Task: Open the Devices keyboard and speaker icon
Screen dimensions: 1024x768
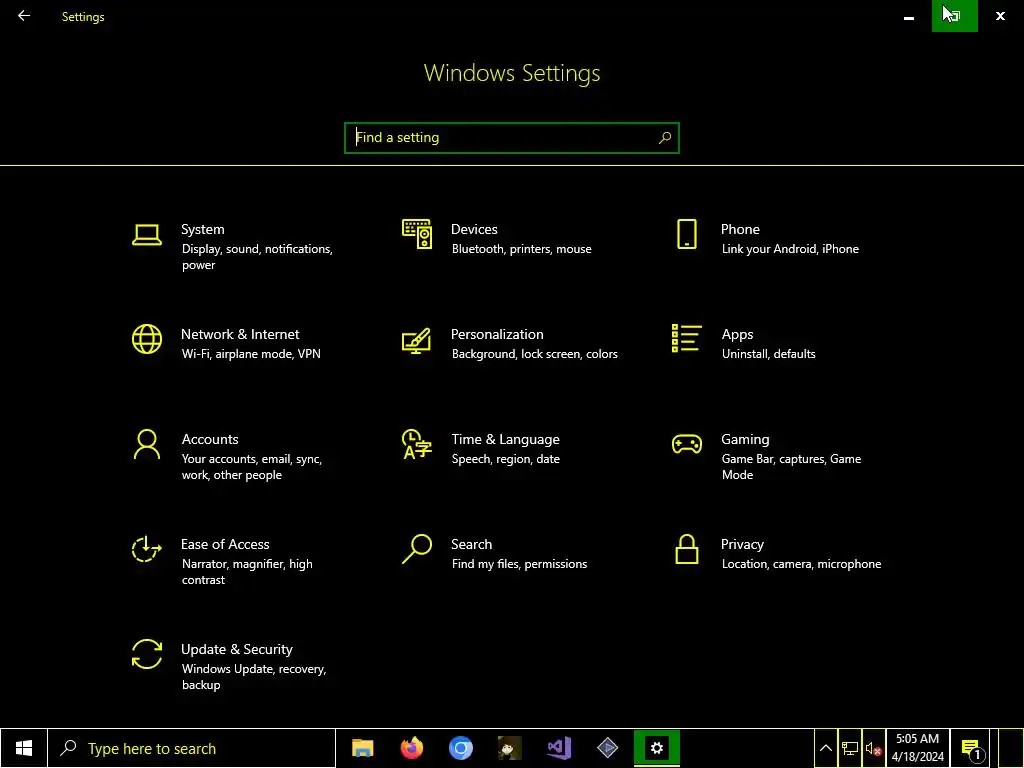Action: [417, 234]
